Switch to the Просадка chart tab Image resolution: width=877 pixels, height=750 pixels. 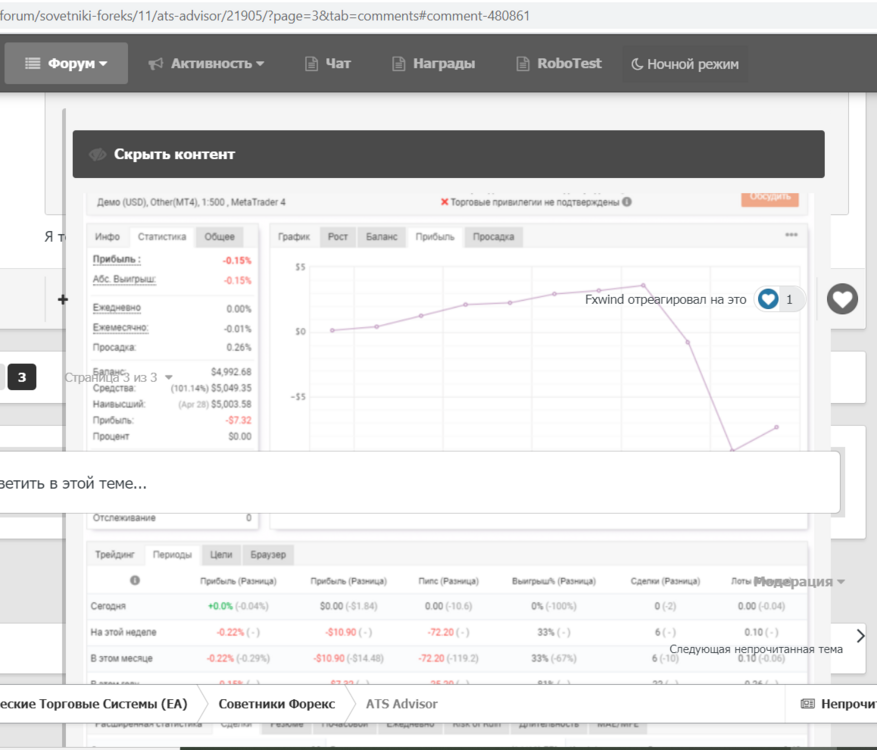point(493,237)
